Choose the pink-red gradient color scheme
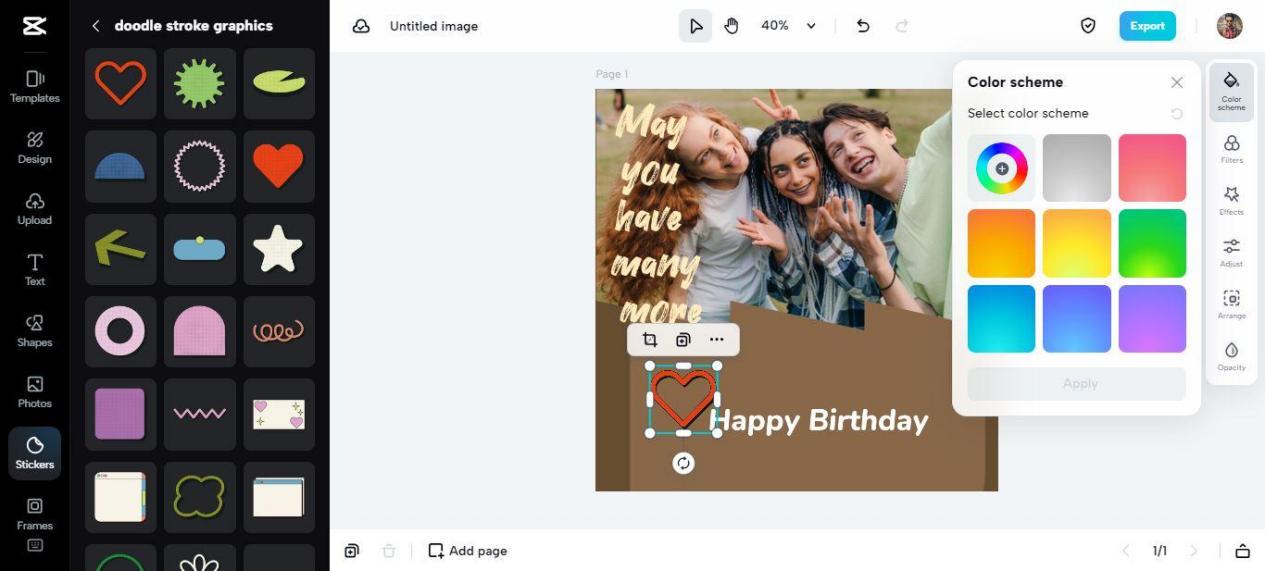 1152,168
